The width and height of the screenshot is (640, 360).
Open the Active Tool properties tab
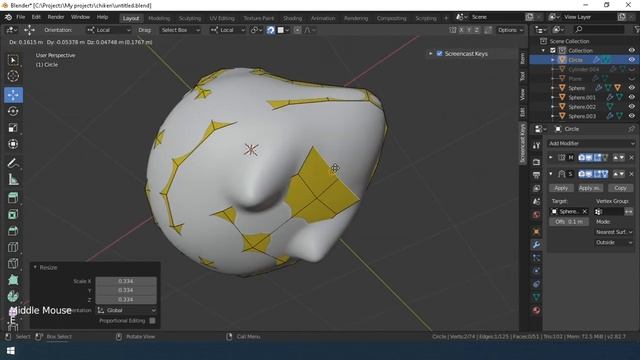click(x=536, y=145)
